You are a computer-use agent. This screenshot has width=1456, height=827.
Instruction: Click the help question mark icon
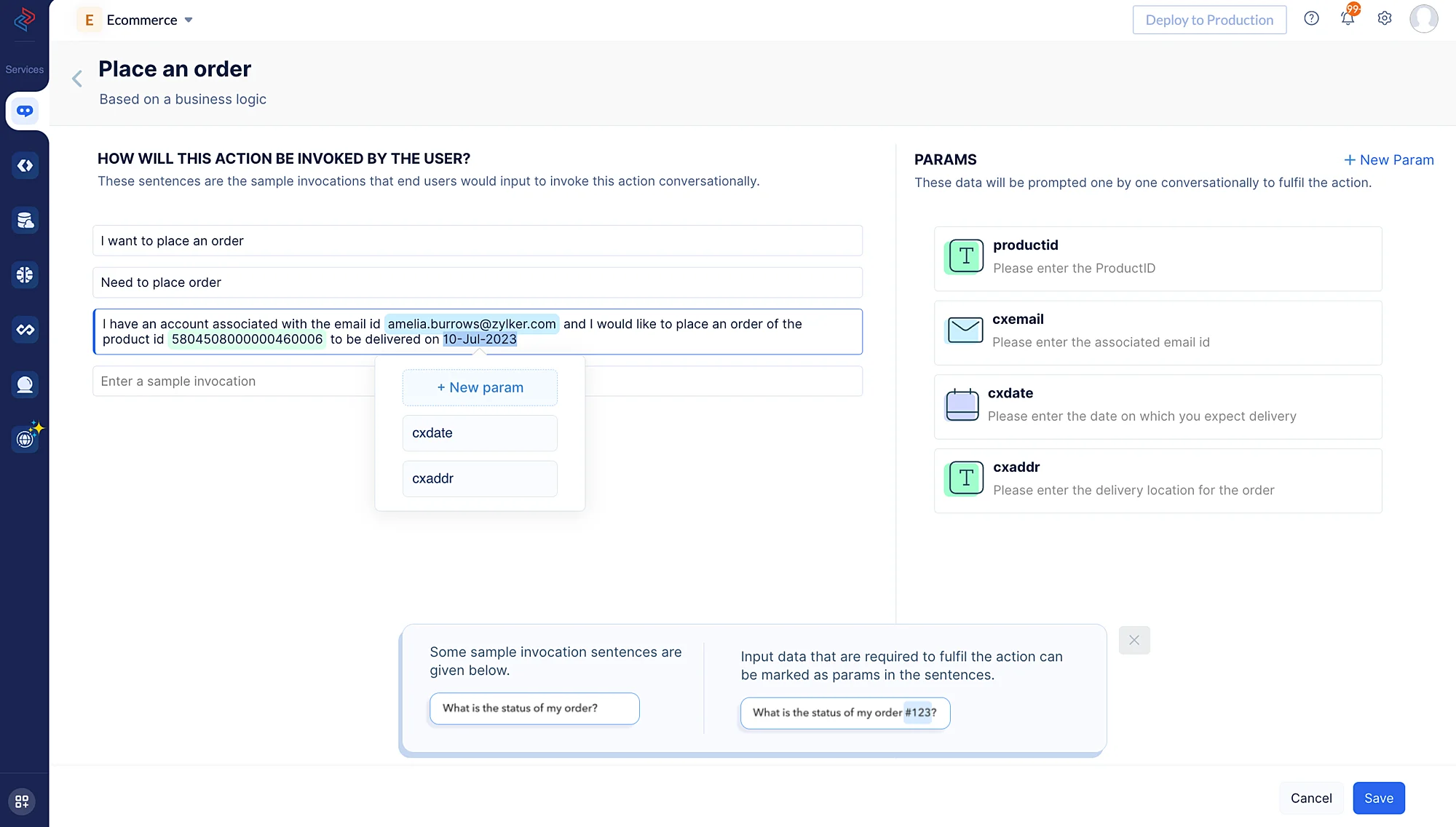point(1311,19)
